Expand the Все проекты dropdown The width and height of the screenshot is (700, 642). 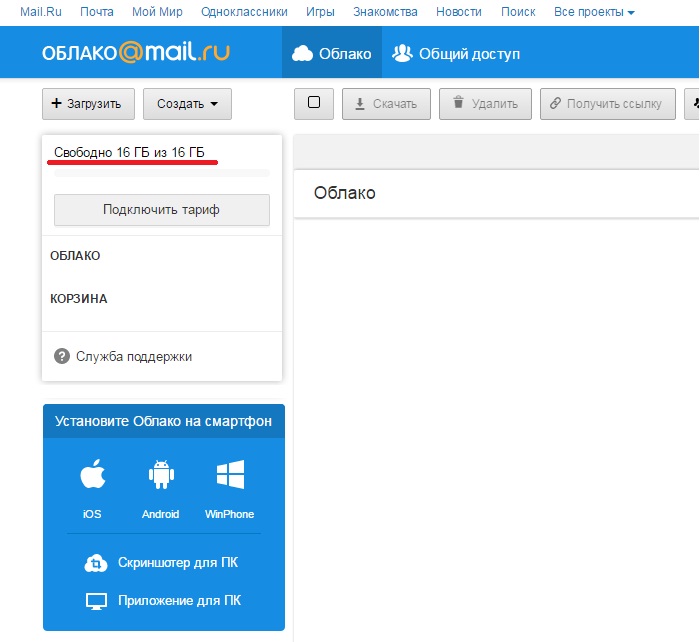click(x=594, y=12)
